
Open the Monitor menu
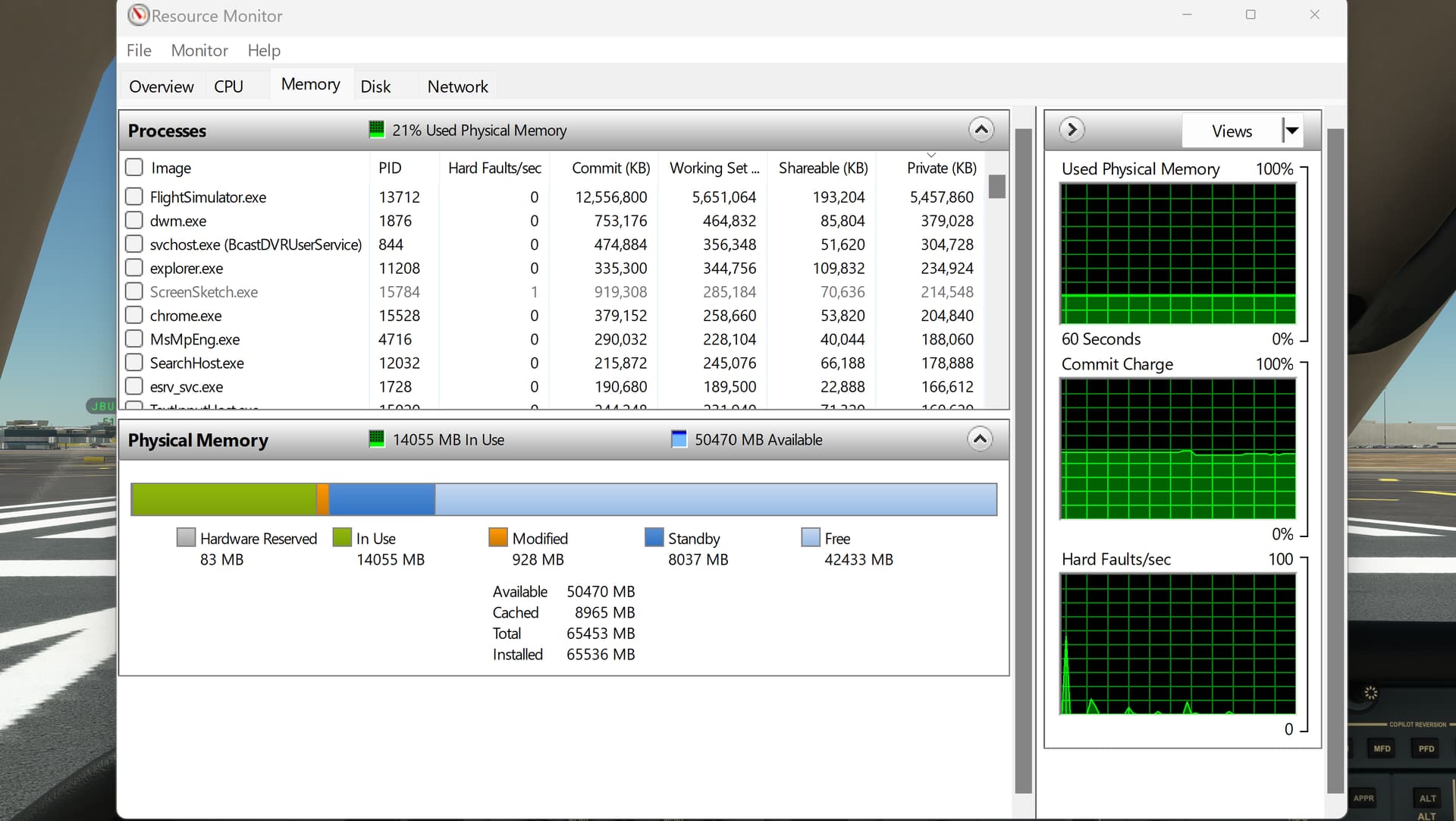199,50
